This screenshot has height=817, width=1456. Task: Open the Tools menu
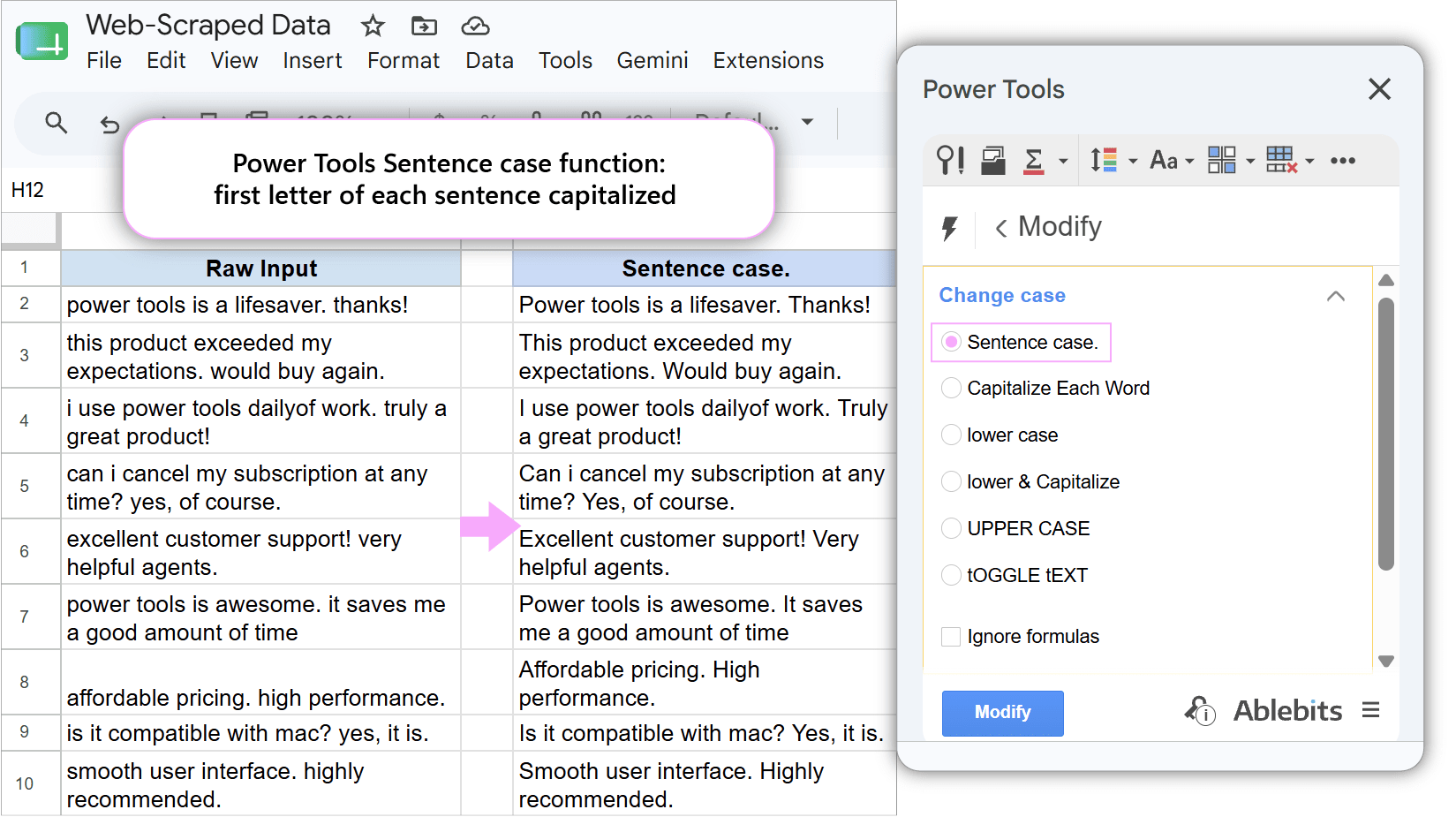coord(565,60)
